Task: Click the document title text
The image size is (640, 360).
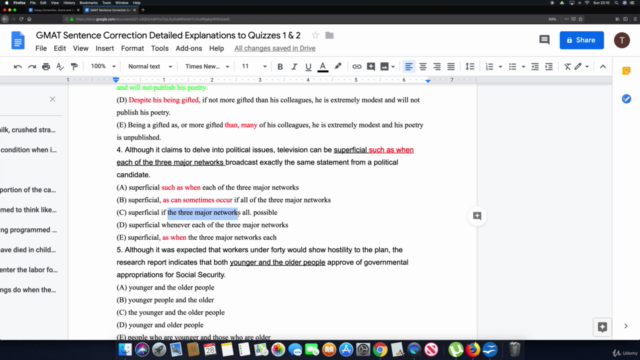Action: tap(168, 36)
